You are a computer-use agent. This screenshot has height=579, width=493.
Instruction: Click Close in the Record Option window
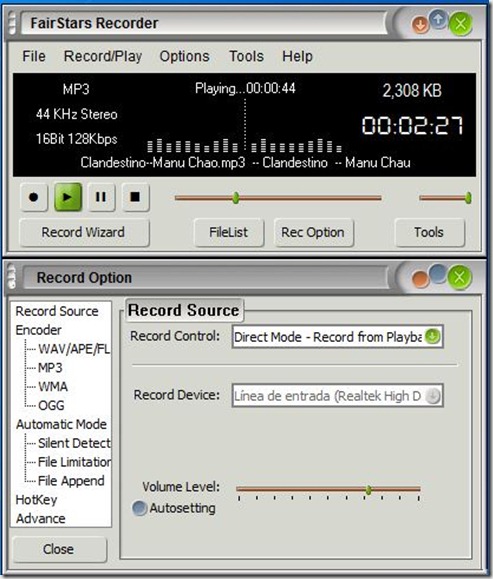coord(59,549)
